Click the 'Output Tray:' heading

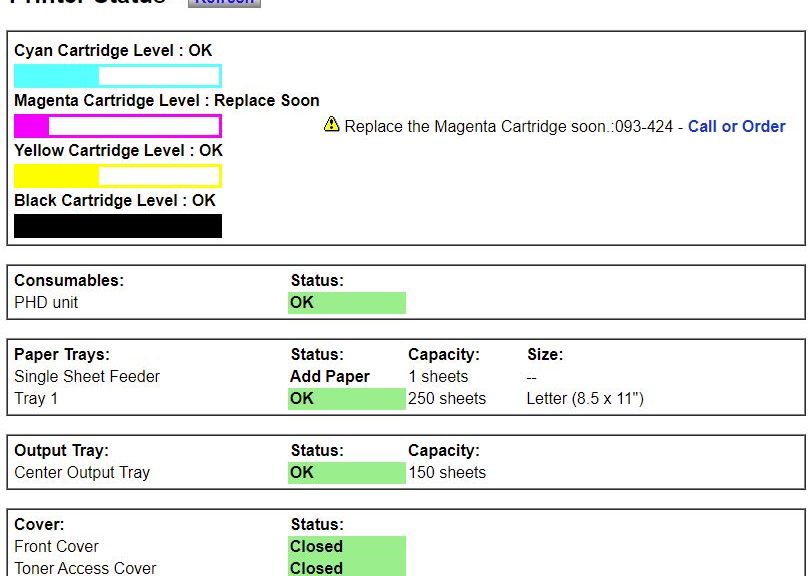tap(61, 451)
